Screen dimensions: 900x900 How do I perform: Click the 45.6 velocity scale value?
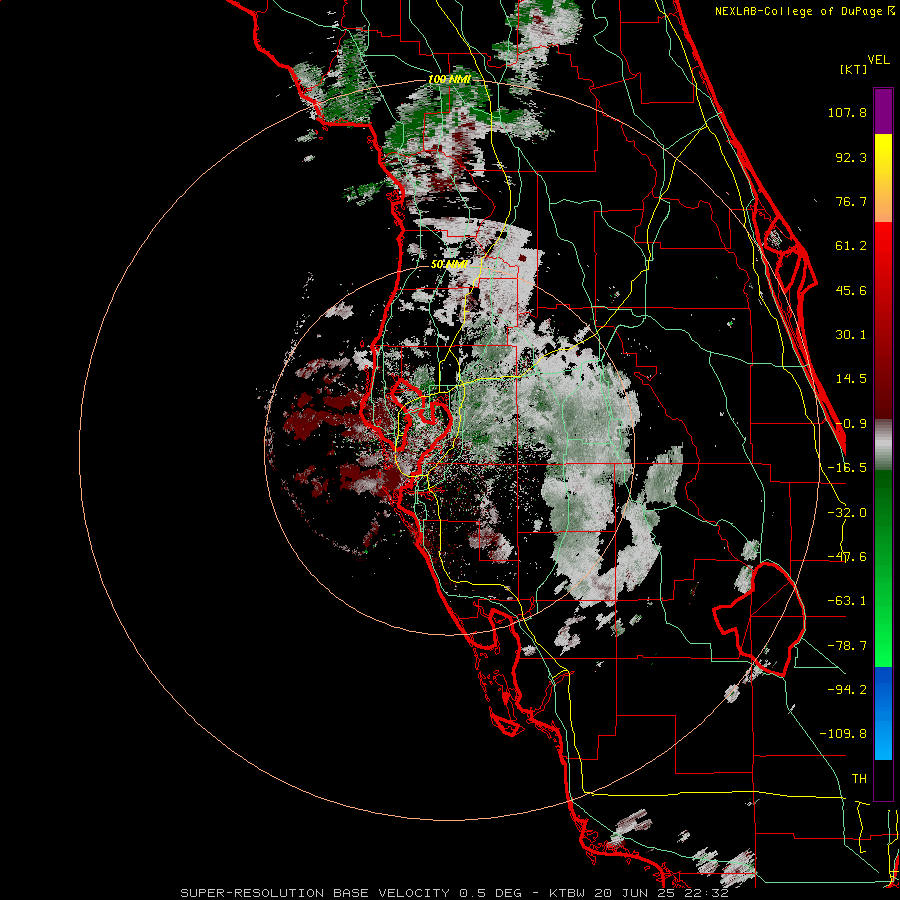click(851, 290)
